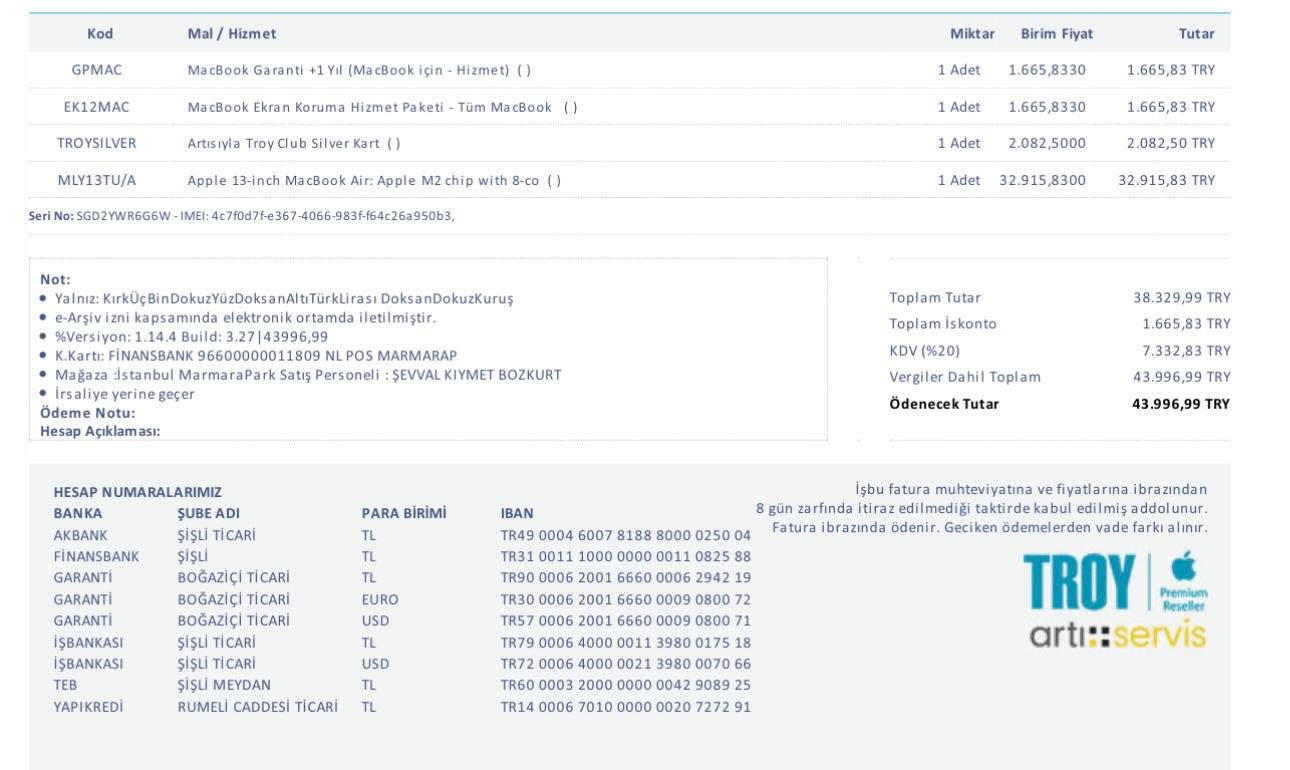Select the Mal / Hizmet column header

232,34
